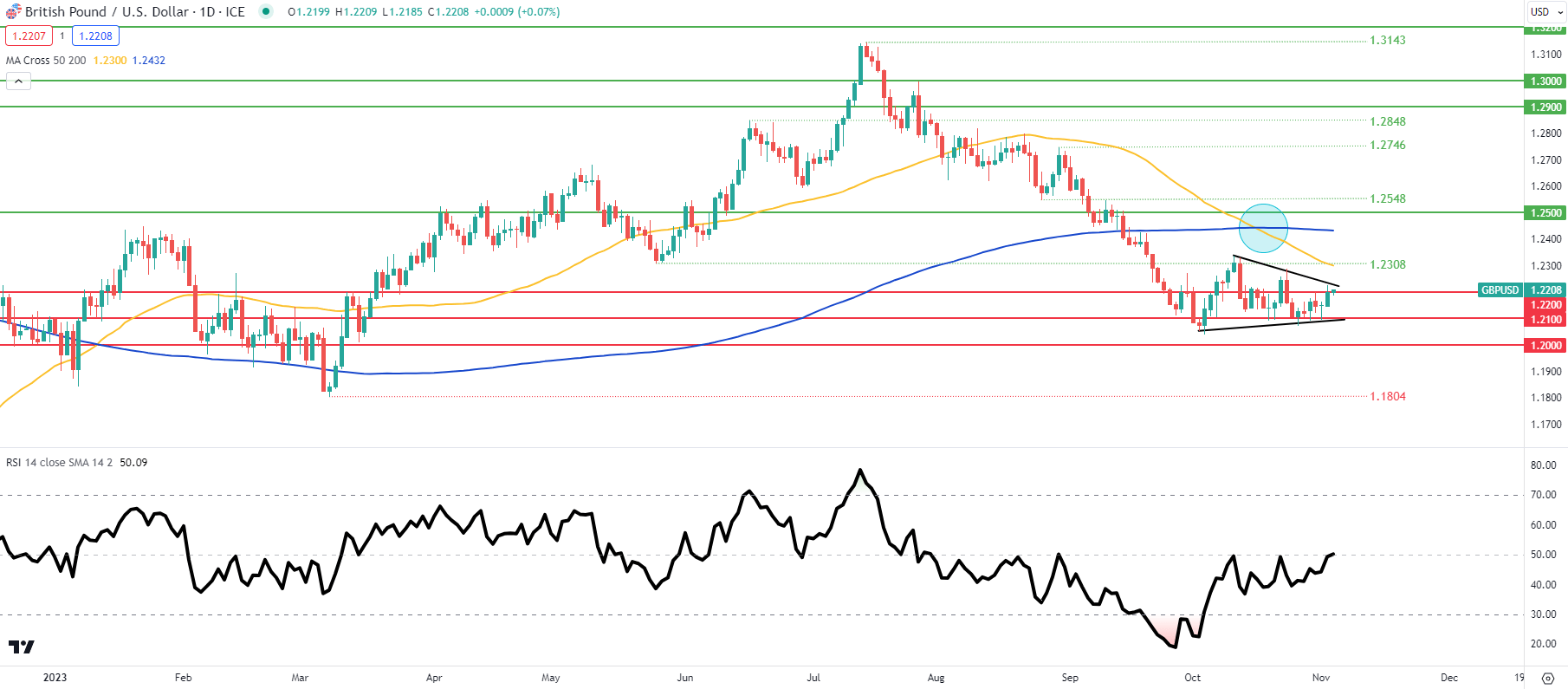Click the 1.2500 green level price tag
The image size is (1568, 689).
[1545, 212]
